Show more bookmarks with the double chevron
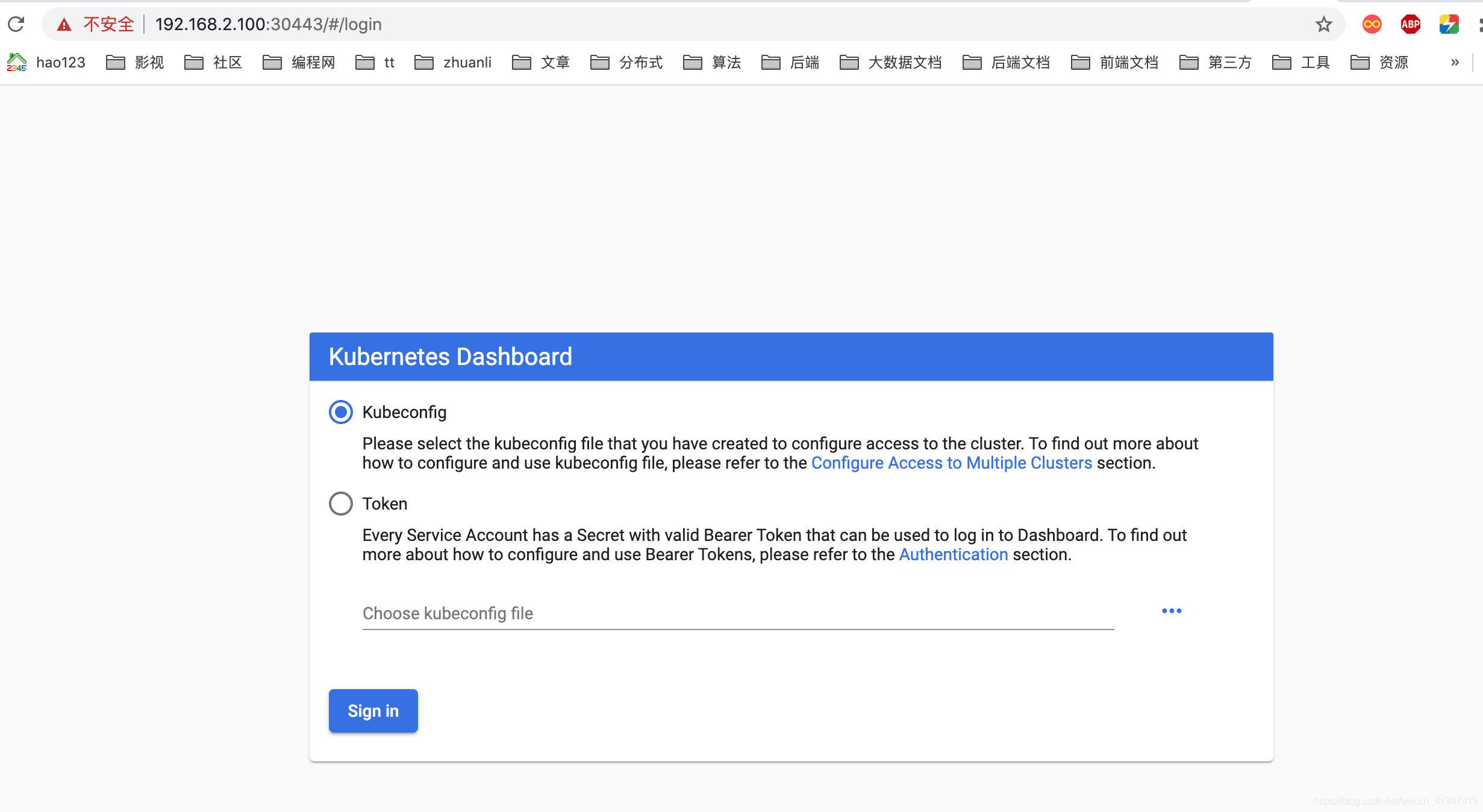1483x812 pixels. (x=1455, y=62)
